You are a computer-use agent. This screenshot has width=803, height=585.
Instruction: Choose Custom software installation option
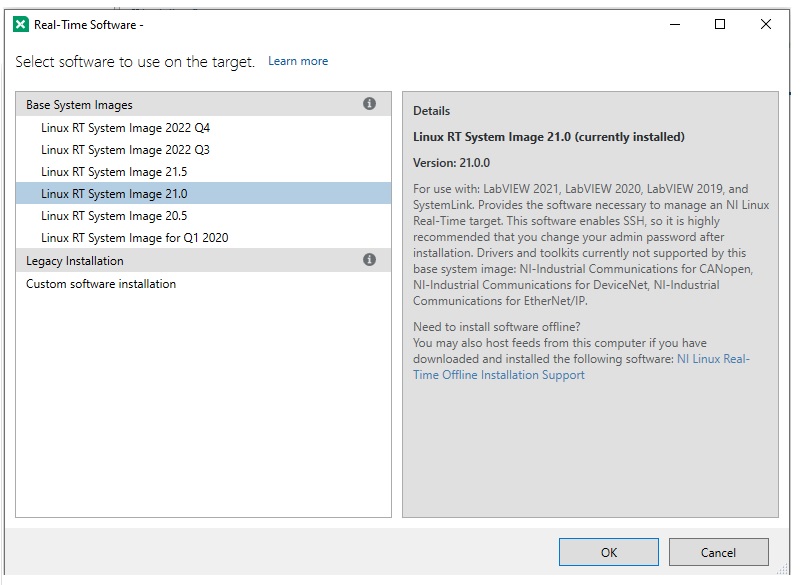pyautogui.click(x=101, y=284)
